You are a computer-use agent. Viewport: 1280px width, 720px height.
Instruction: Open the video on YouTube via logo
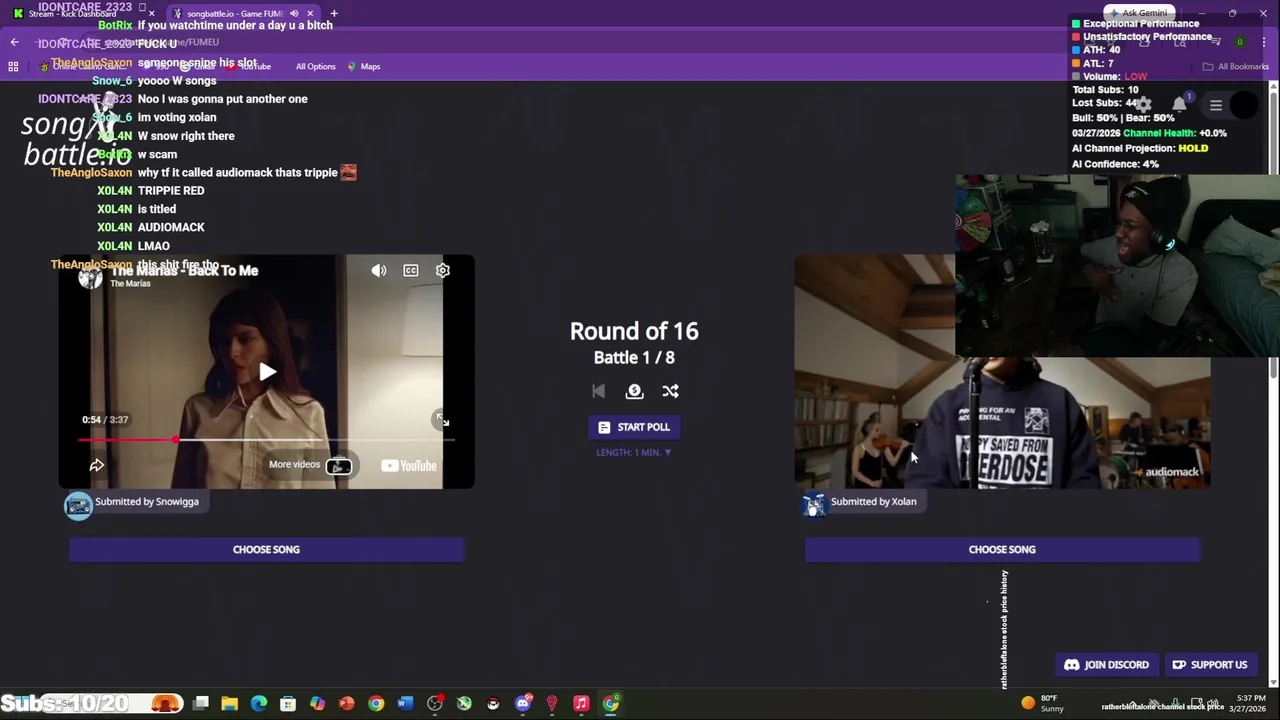(x=408, y=465)
